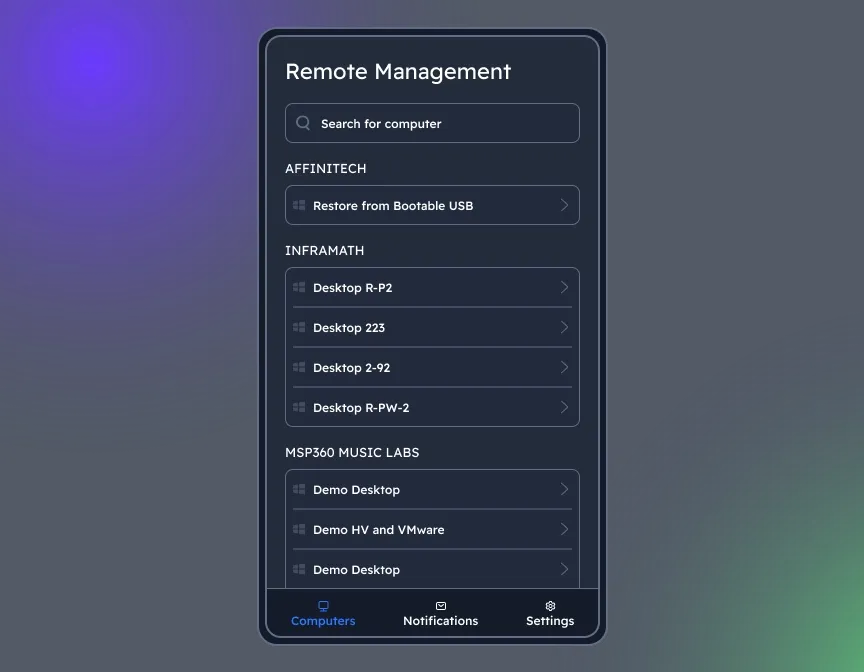Switch to the Notifications tab
The image size is (864, 672).
440,614
